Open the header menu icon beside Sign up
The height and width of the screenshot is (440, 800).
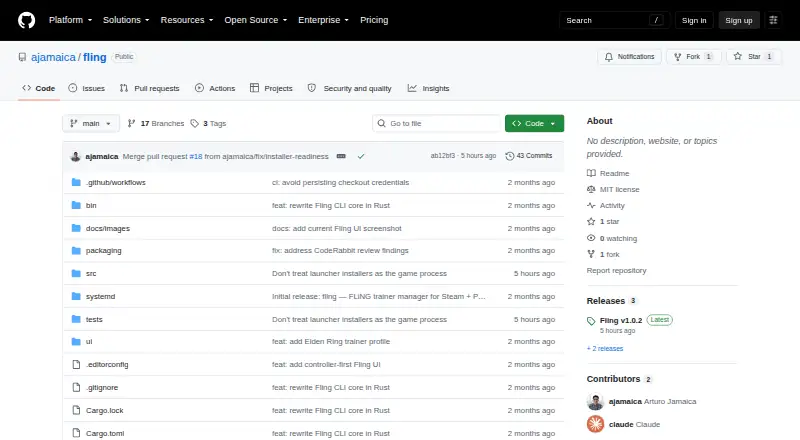pos(773,20)
